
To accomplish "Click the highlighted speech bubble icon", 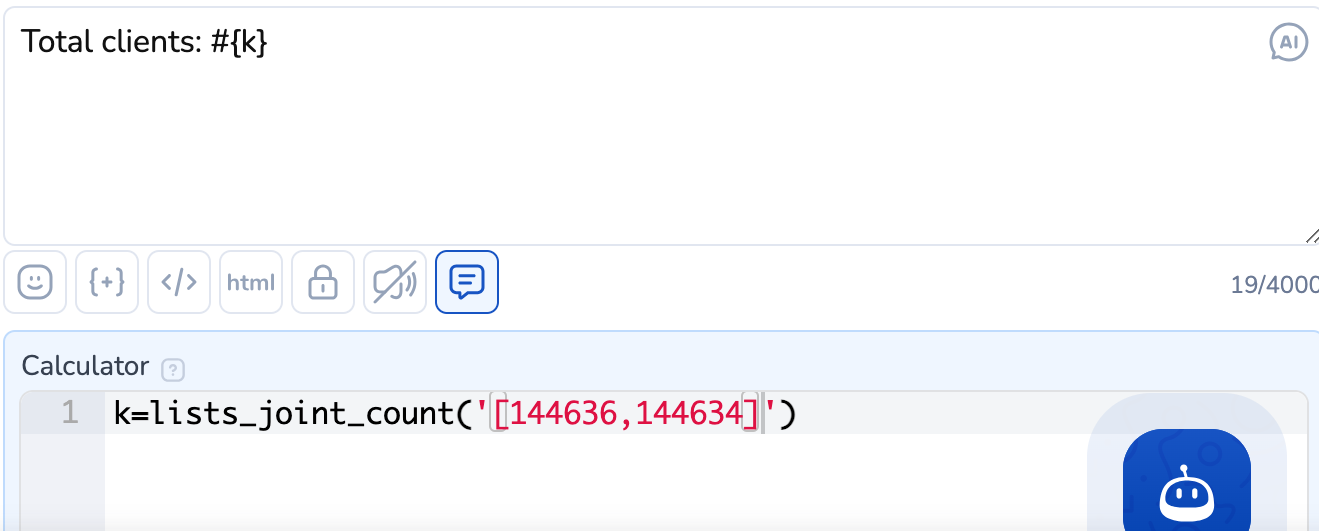I will point(467,283).
